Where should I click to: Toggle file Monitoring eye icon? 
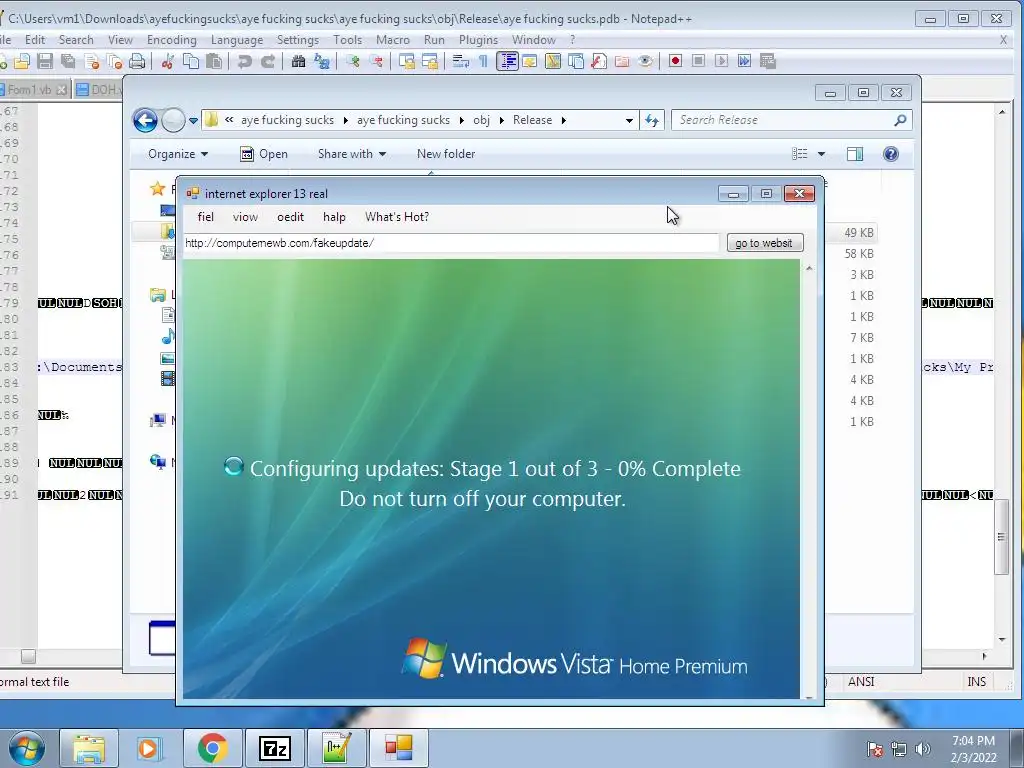[x=645, y=61]
